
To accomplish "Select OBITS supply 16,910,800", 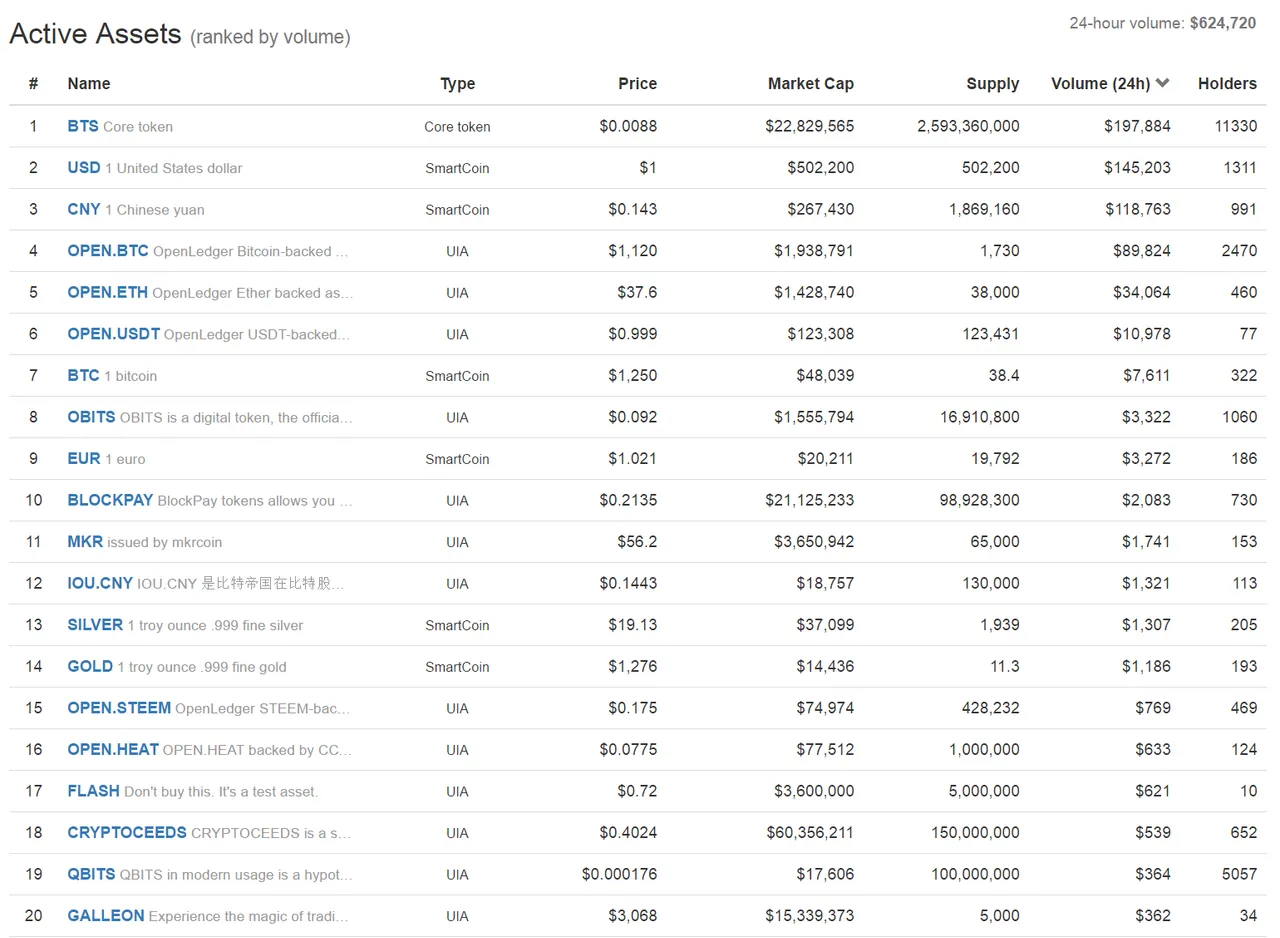I will click(x=980, y=417).
